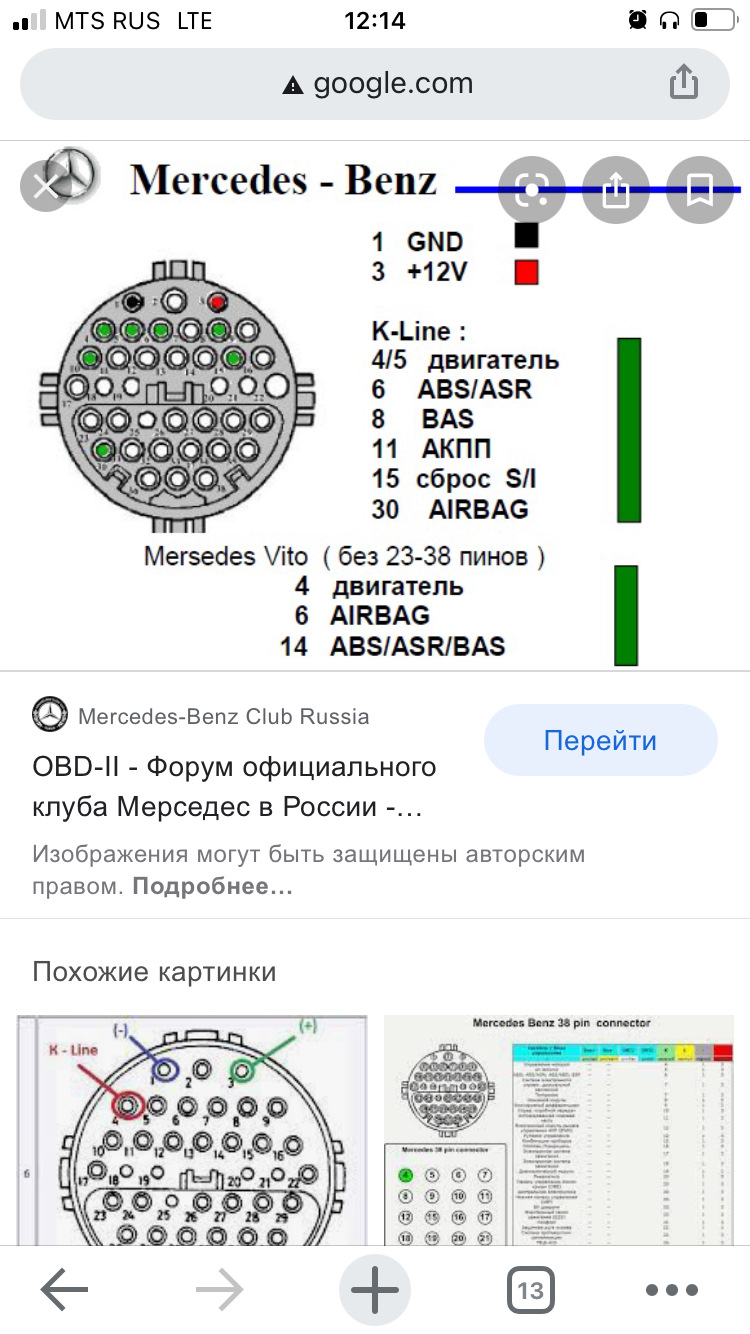This screenshot has width=750, height=1334.
Task: Open the tab switcher showing 13 tabs
Action: point(531,1289)
